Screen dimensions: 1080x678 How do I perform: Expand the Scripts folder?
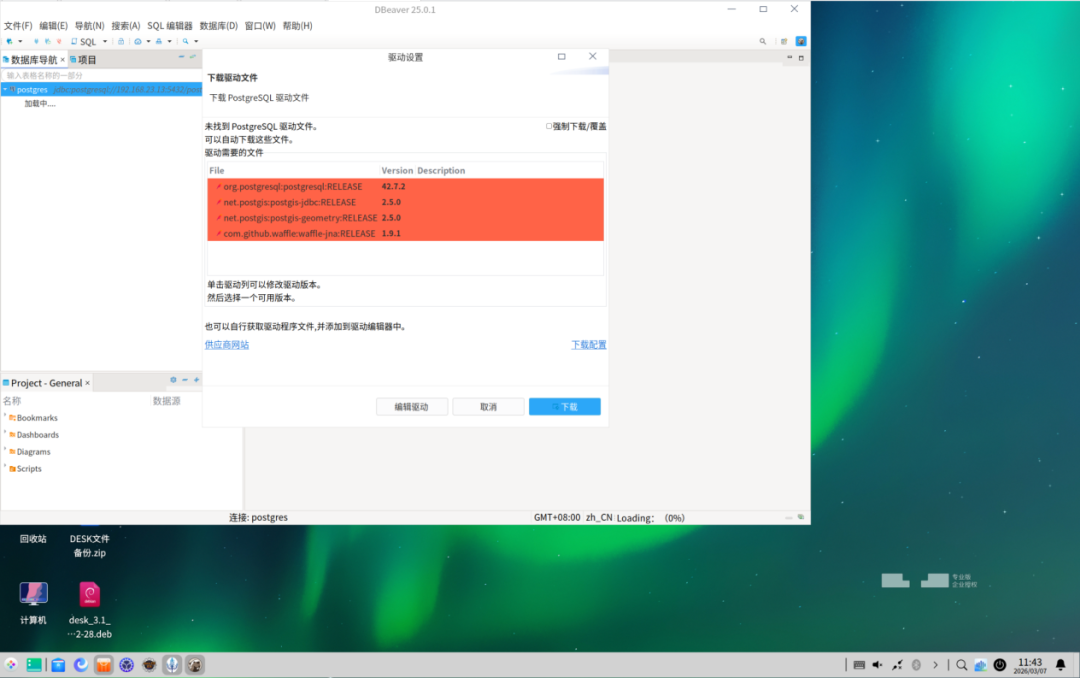point(5,466)
